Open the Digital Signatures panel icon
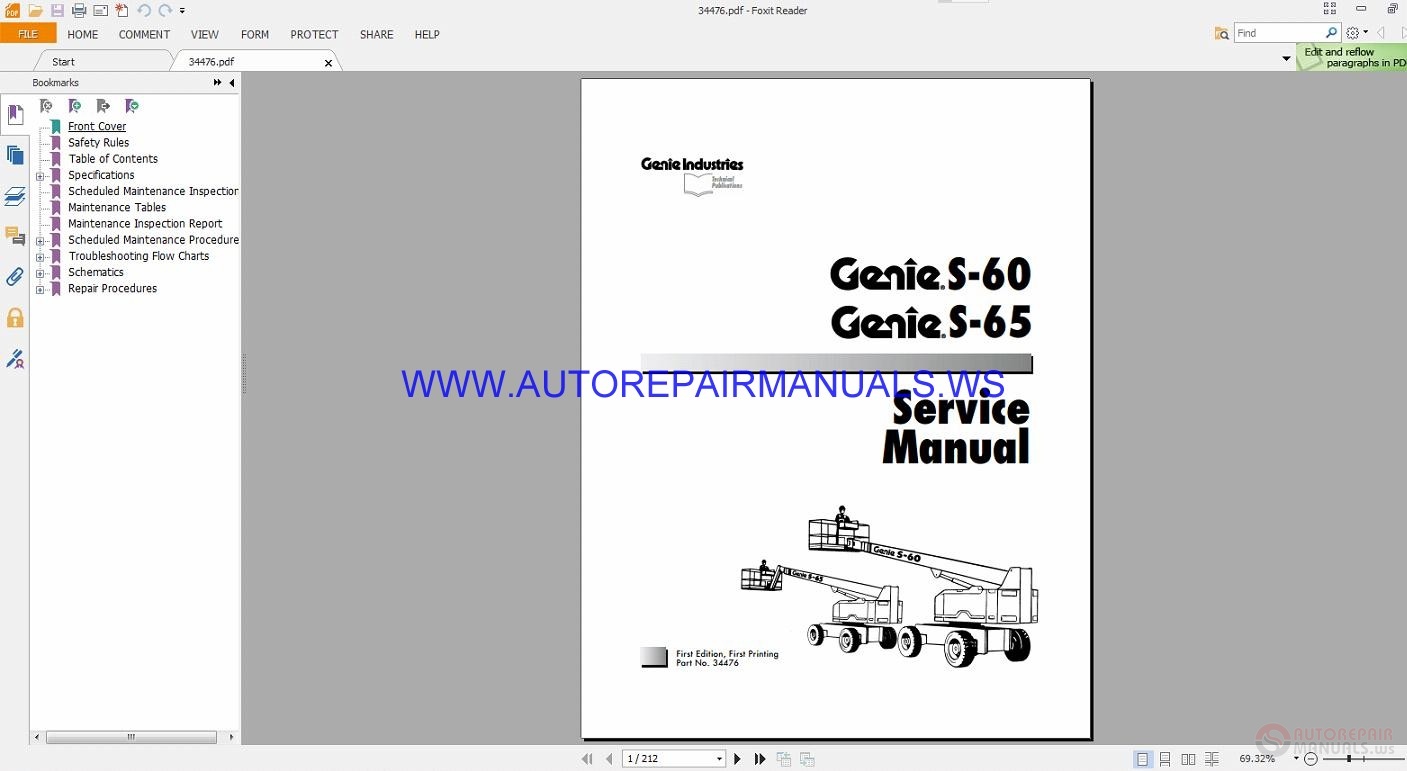Viewport: 1407px width, 771px height. pos(15,358)
